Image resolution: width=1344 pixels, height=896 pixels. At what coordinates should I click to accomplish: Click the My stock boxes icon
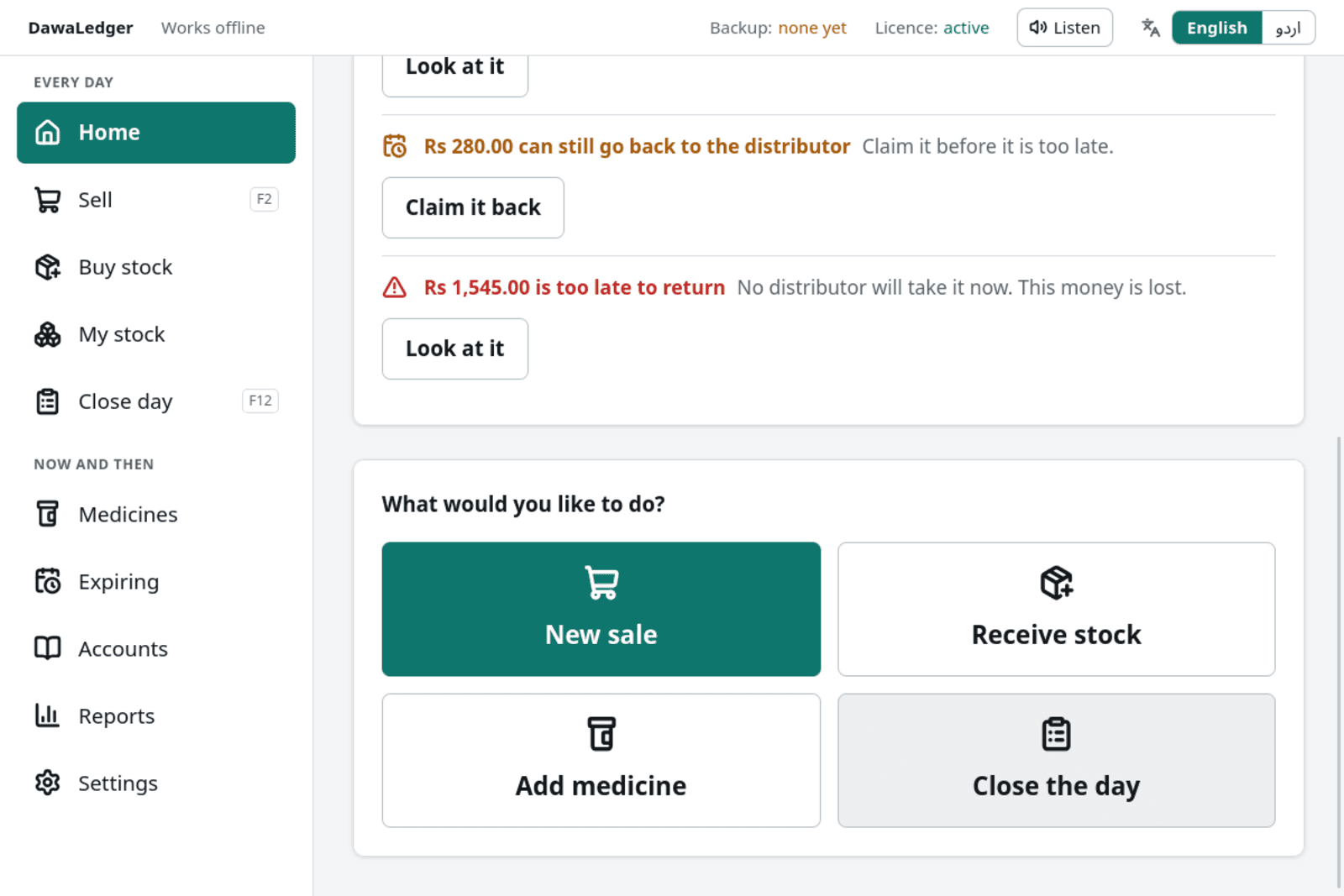48,334
